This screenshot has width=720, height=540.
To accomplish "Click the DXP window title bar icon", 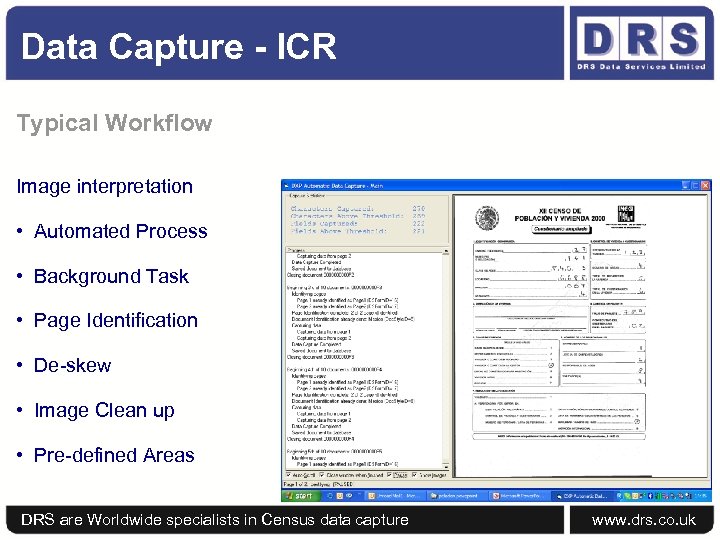I will pos(286,186).
